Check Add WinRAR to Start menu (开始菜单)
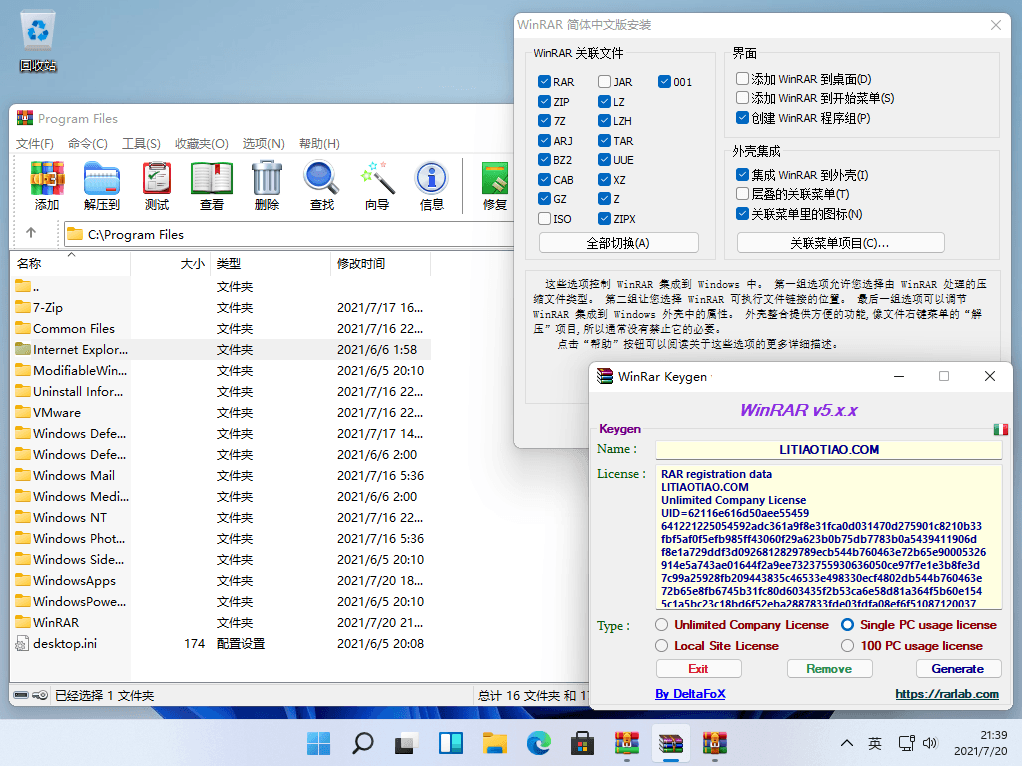 [742, 98]
